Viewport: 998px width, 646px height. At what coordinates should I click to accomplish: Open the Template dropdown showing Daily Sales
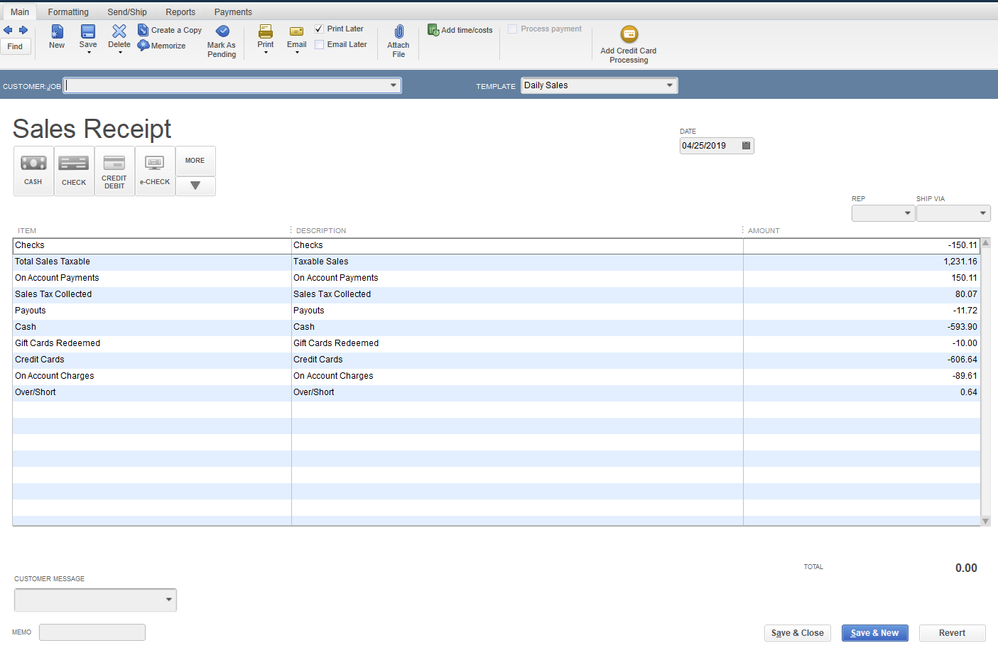click(669, 86)
